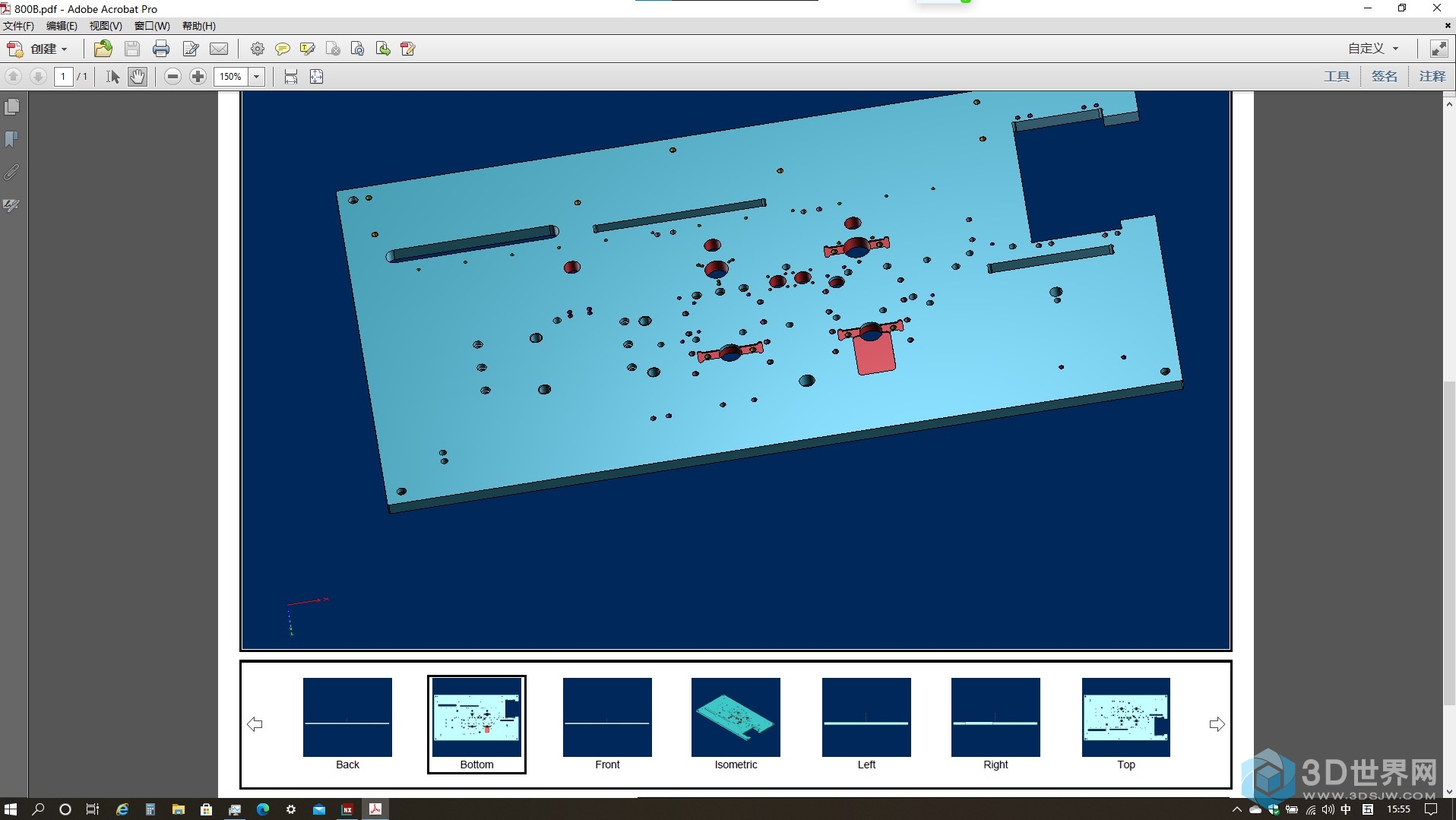Screen dimensions: 1456x820
Task: Expand the zoom level dropdown arrow
Action: (x=257, y=76)
